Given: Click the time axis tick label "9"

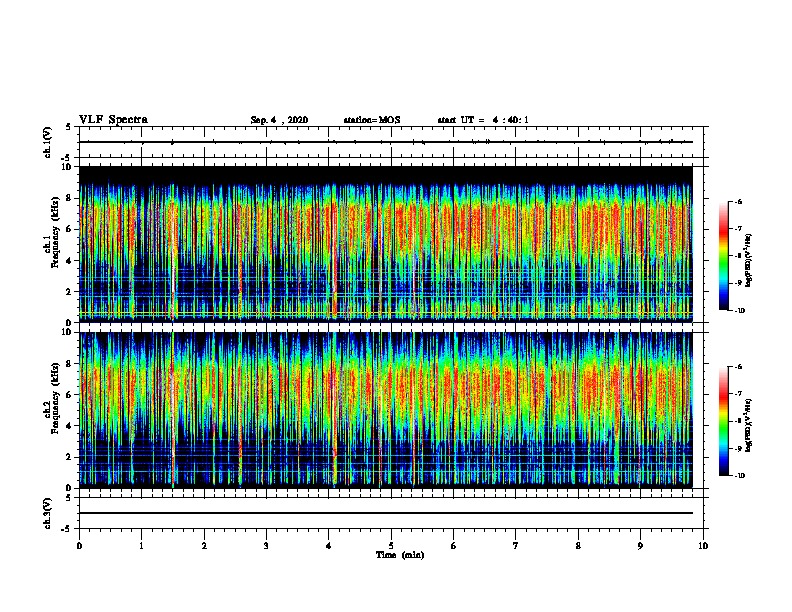Looking at the screenshot, I should [640, 546].
